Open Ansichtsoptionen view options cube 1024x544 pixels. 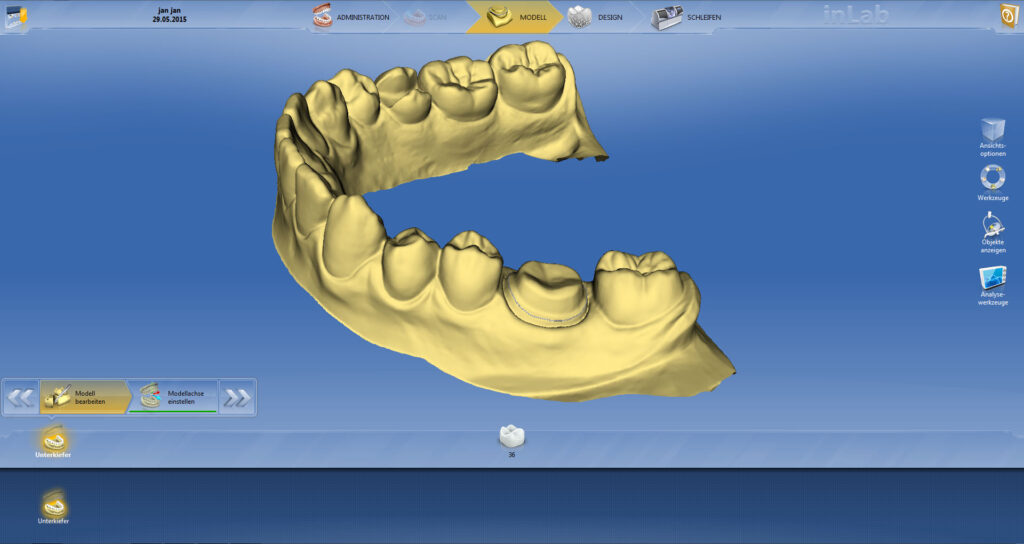point(992,132)
